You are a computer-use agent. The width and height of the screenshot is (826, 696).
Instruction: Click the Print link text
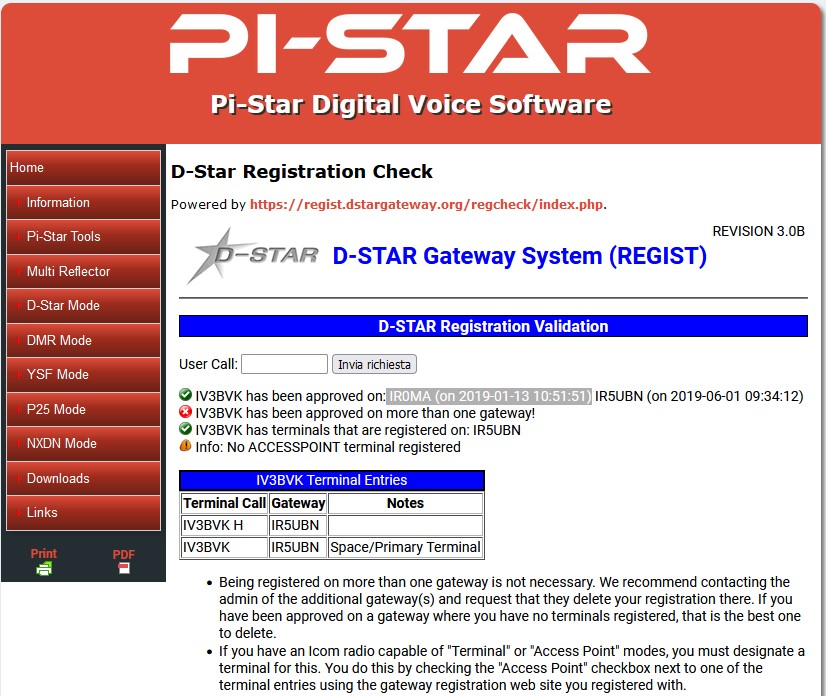tap(44, 553)
